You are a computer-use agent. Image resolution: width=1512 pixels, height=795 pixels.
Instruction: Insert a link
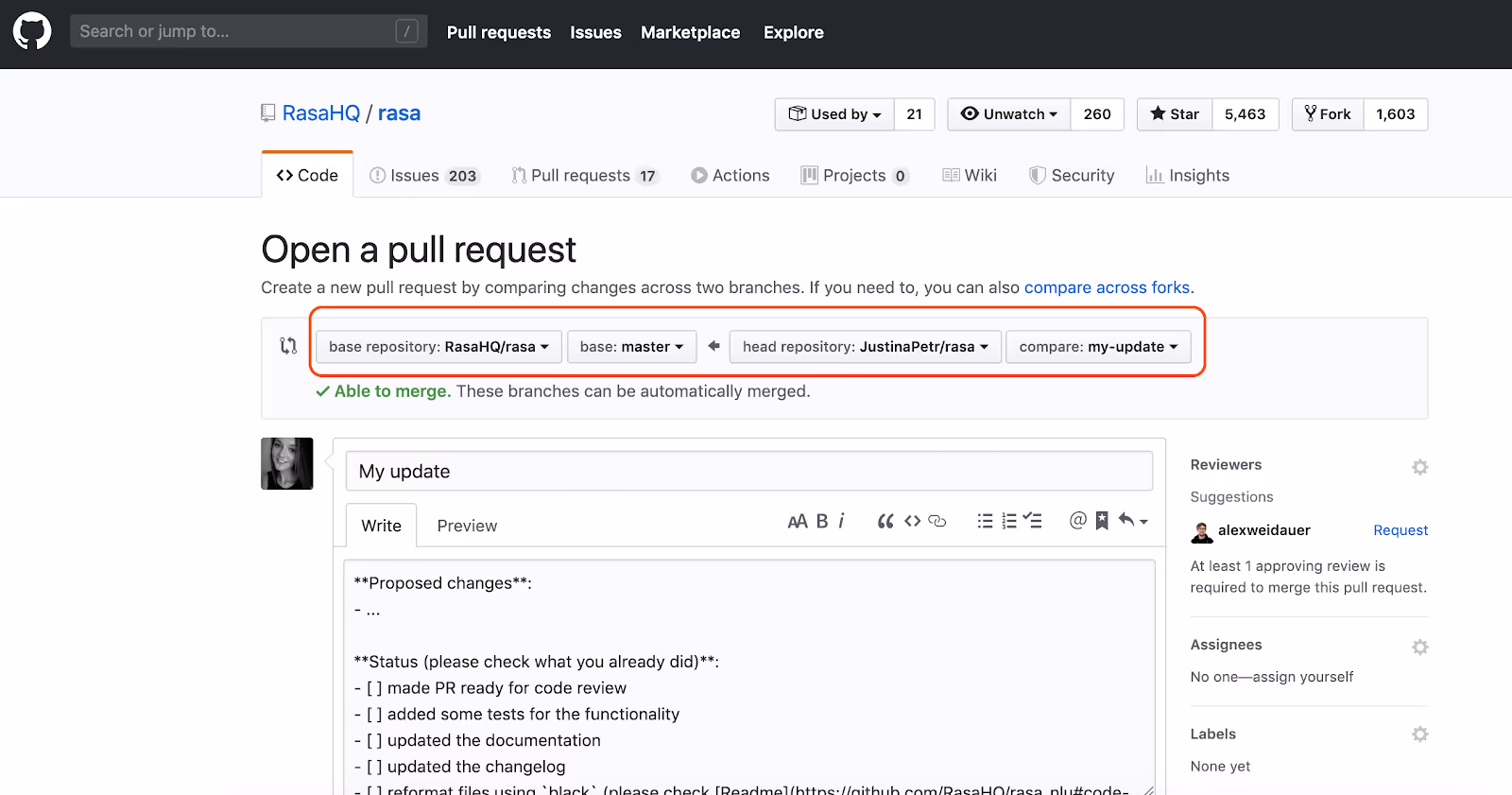click(937, 521)
